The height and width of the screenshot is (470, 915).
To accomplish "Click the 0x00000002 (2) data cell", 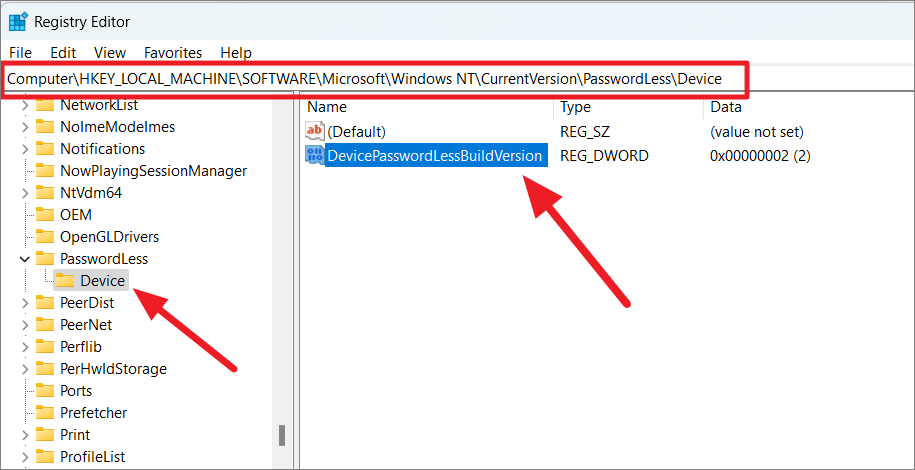I will coord(760,156).
